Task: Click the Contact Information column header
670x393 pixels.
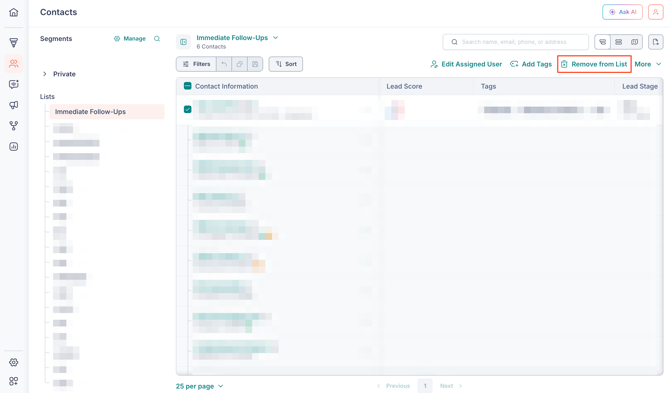Action: [x=226, y=86]
